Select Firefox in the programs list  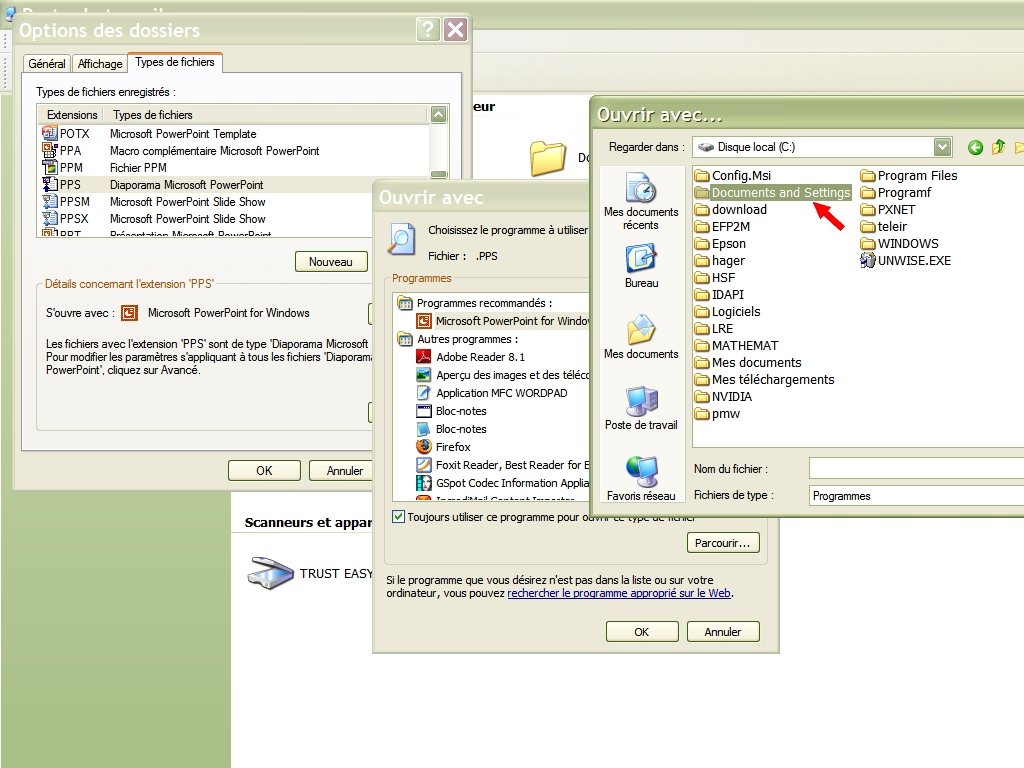pyautogui.click(x=452, y=447)
